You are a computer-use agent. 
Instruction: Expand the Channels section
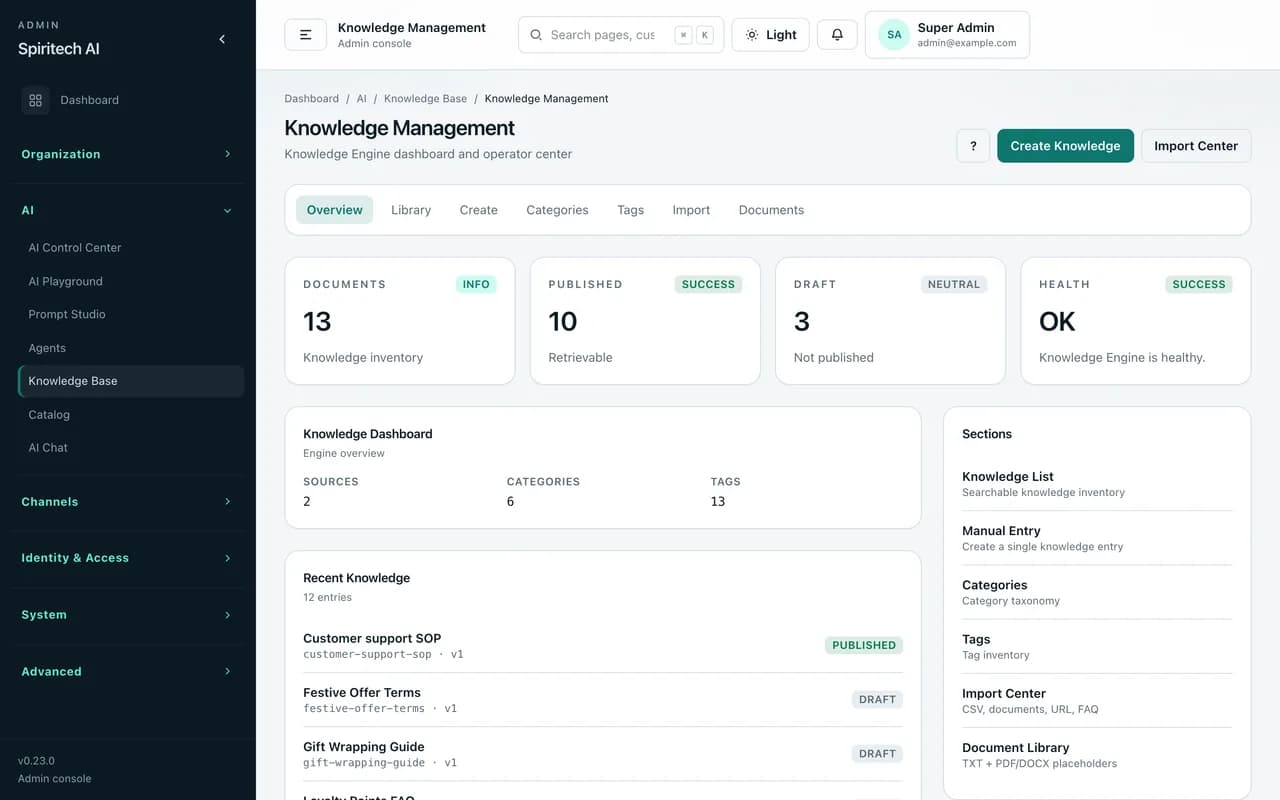[x=128, y=502]
